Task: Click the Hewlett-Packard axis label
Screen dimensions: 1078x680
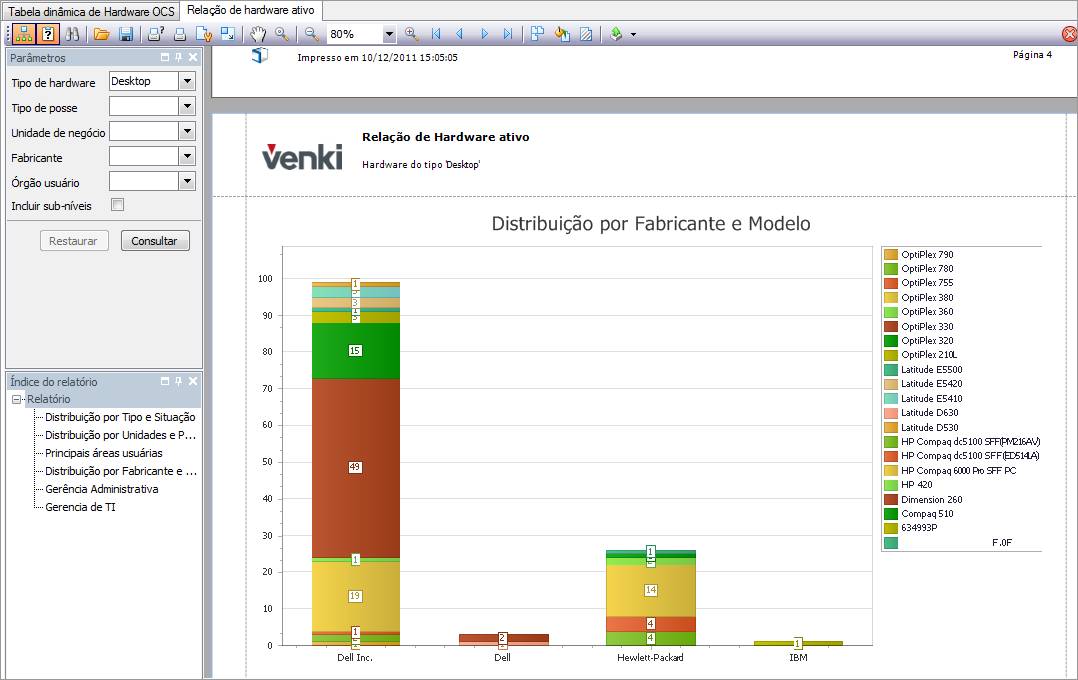Action: point(650,657)
